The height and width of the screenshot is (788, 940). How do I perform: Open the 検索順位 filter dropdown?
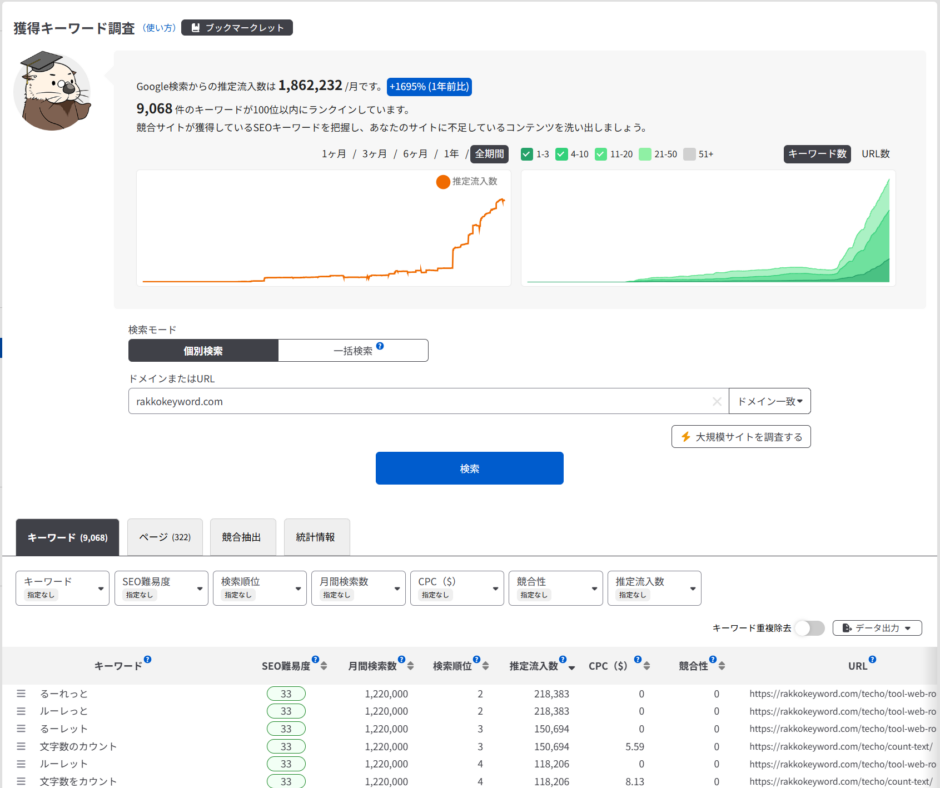259,588
